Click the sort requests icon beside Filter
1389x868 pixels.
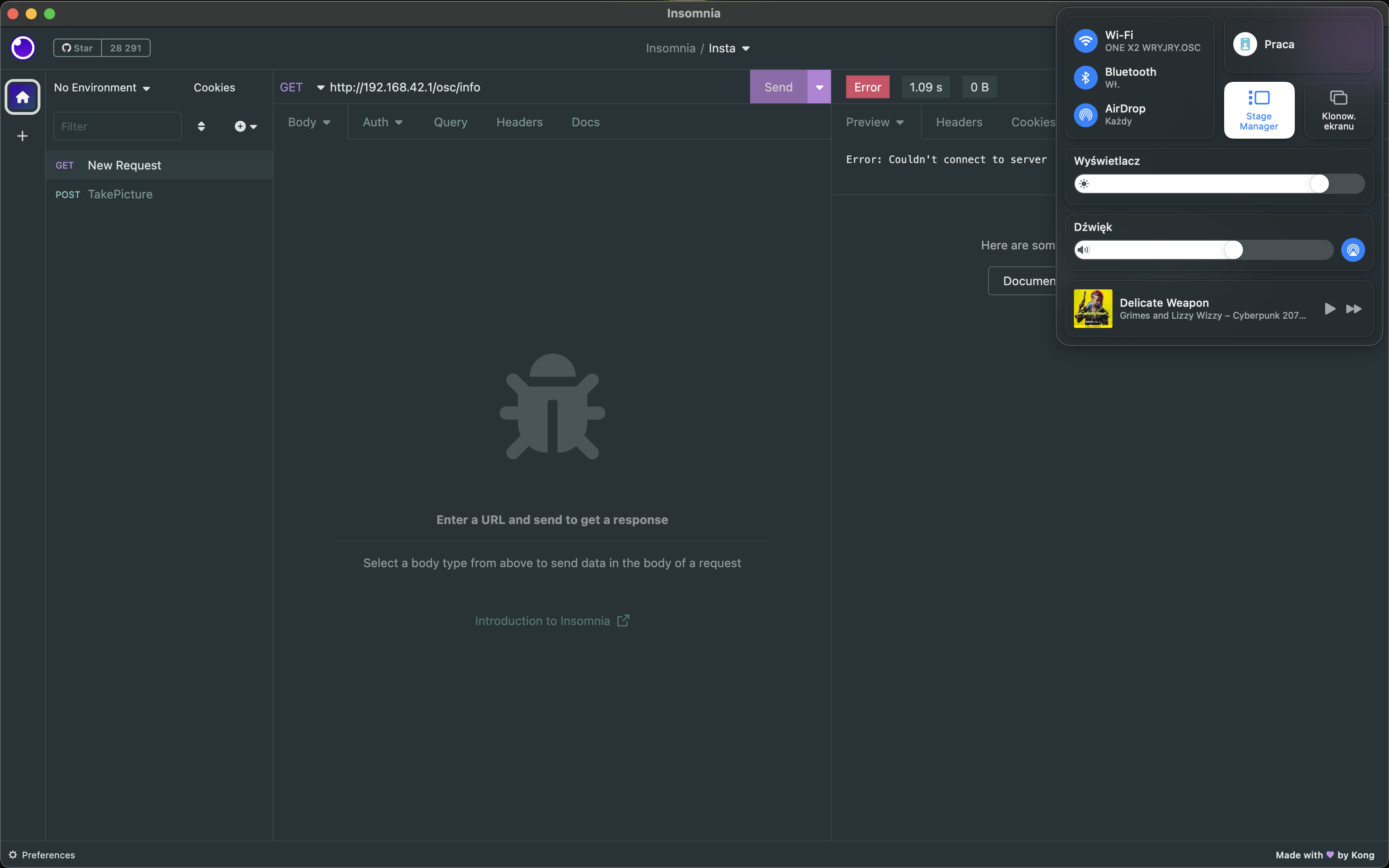click(202, 126)
